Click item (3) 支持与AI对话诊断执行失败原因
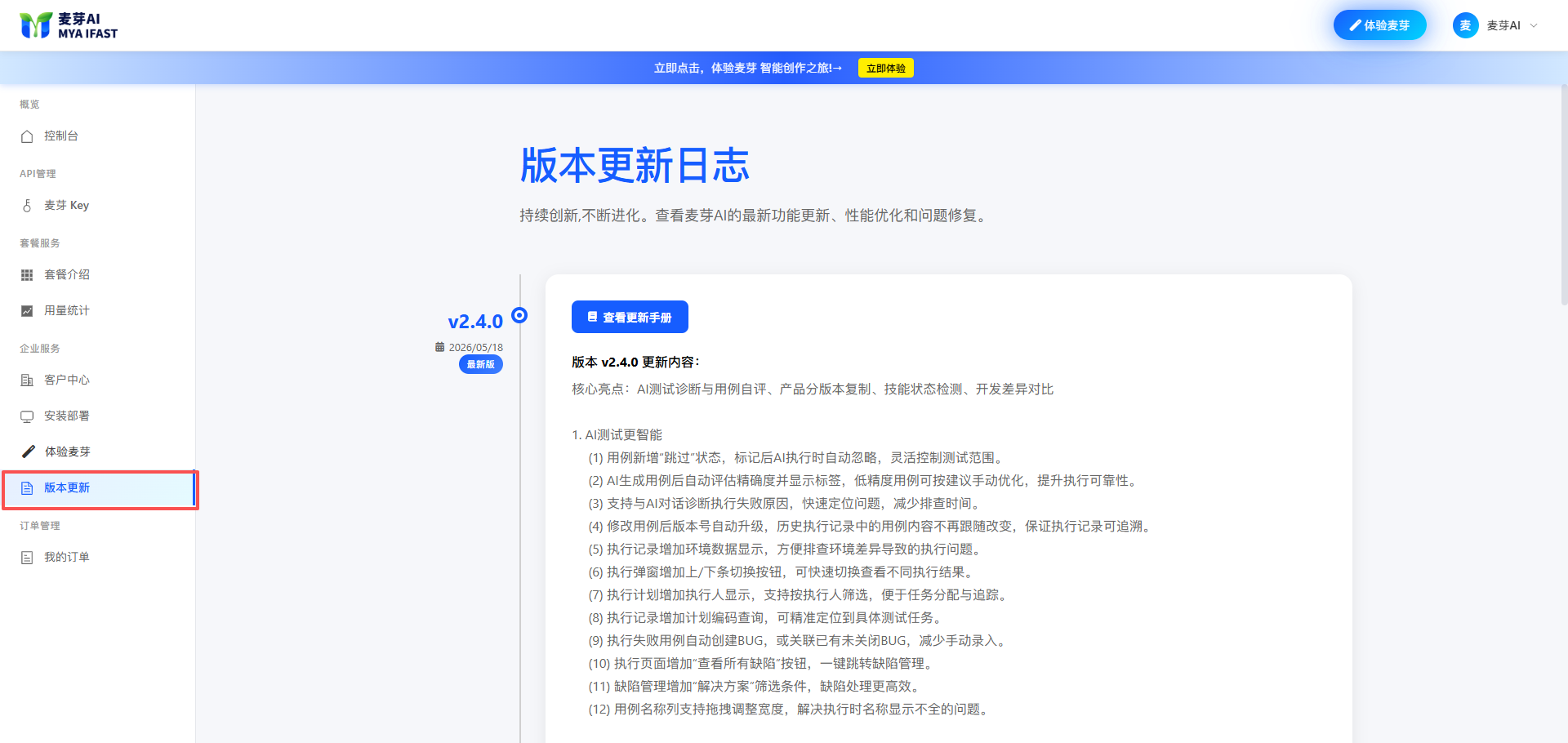Screen dimensions: 1568x743 (786, 504)
